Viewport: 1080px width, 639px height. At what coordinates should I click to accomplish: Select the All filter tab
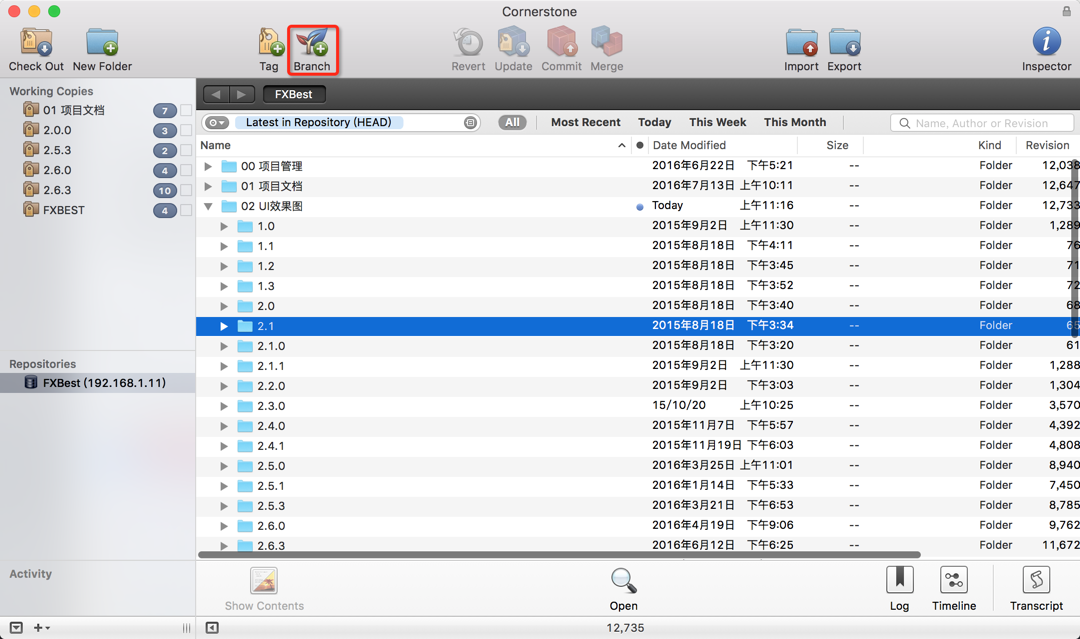point(512,123)
